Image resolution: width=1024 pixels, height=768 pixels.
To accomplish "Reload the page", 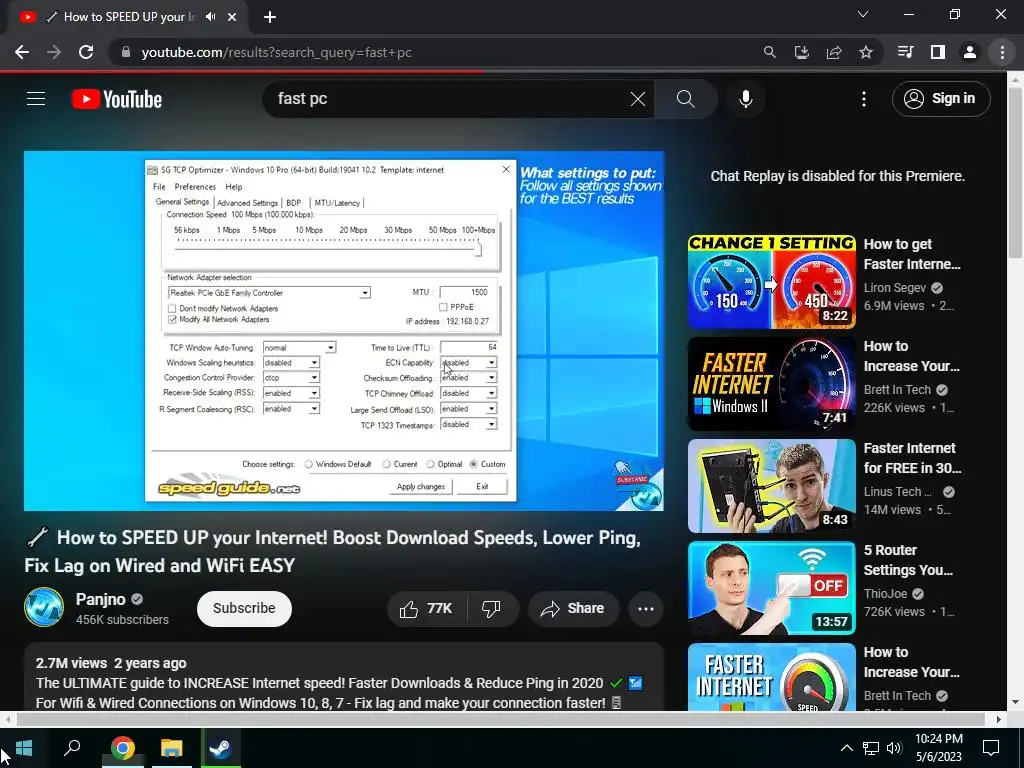I will click(x=86, y=52).
